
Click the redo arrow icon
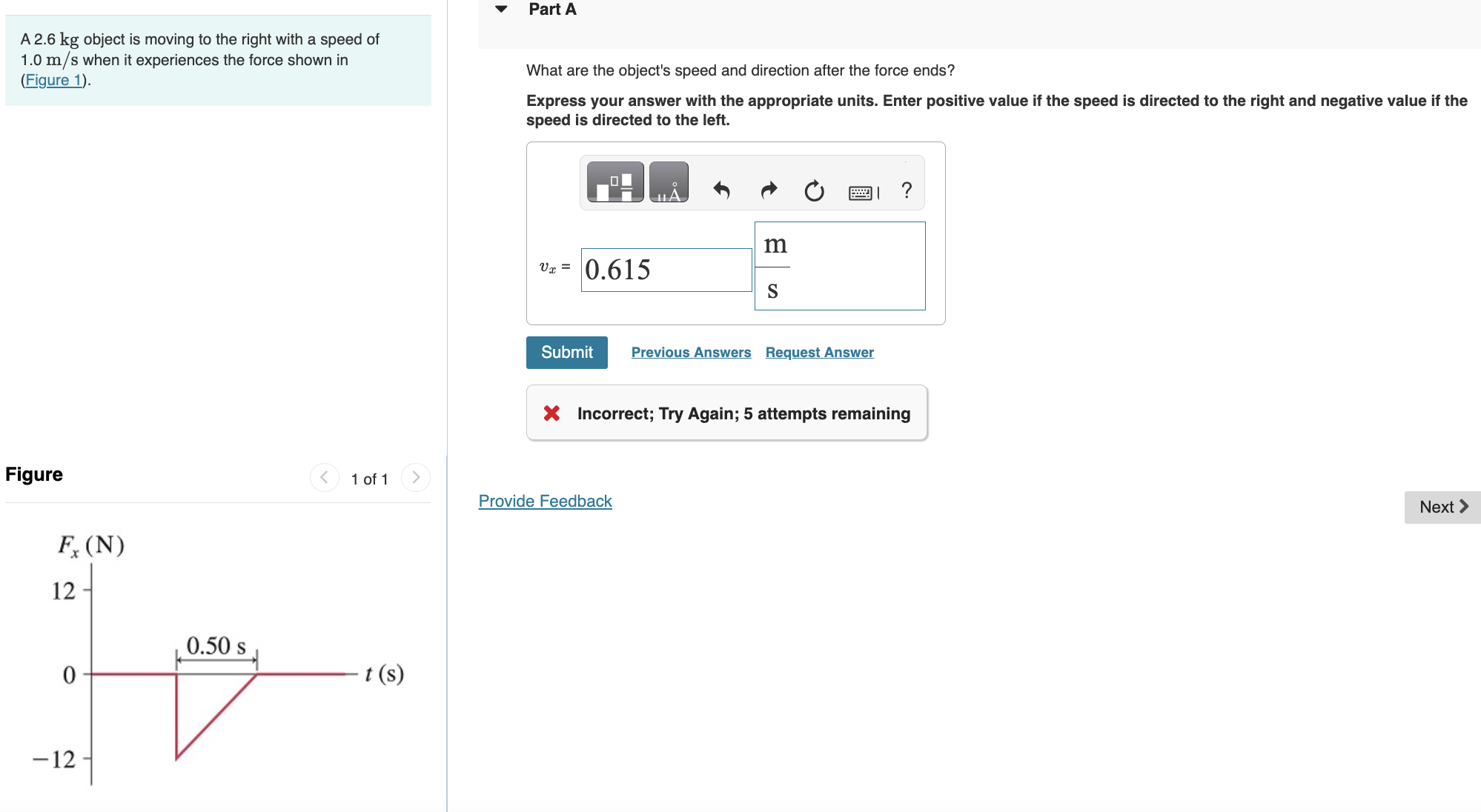point(769,190)
